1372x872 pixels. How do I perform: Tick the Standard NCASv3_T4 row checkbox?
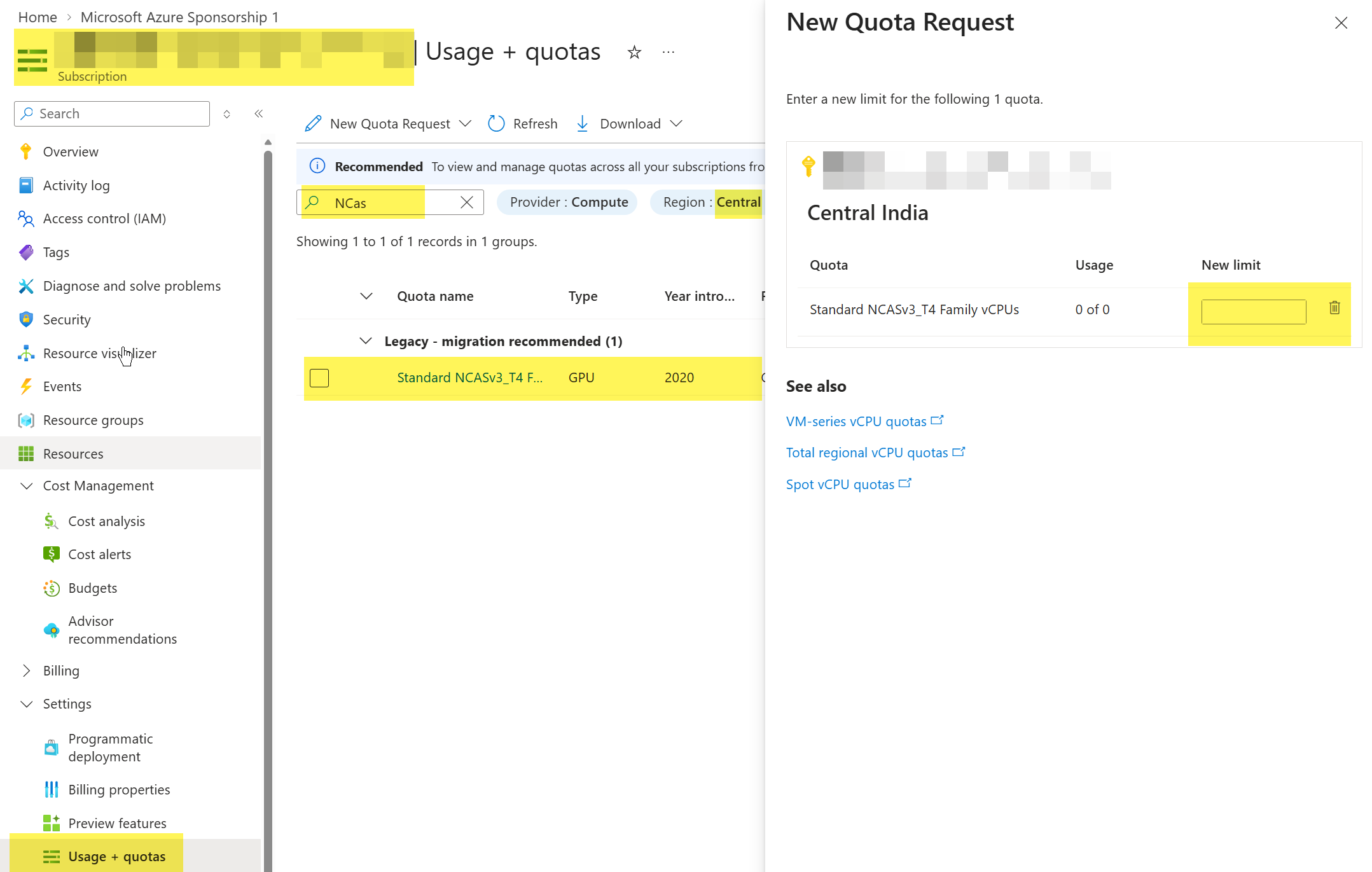(x=319, y=378)
